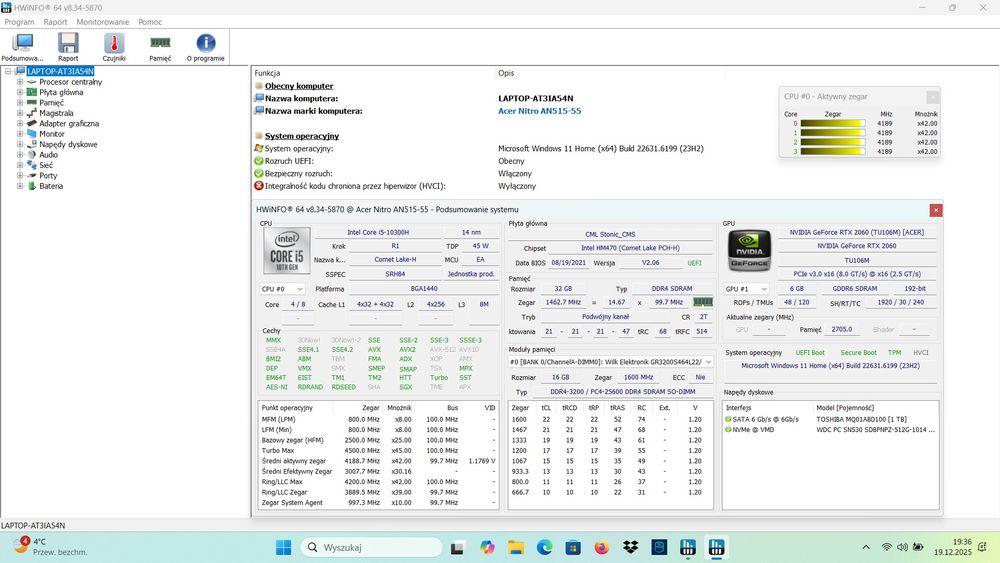
Task: Open the Monitorowanie menu
Action: (x=103, y=22)
